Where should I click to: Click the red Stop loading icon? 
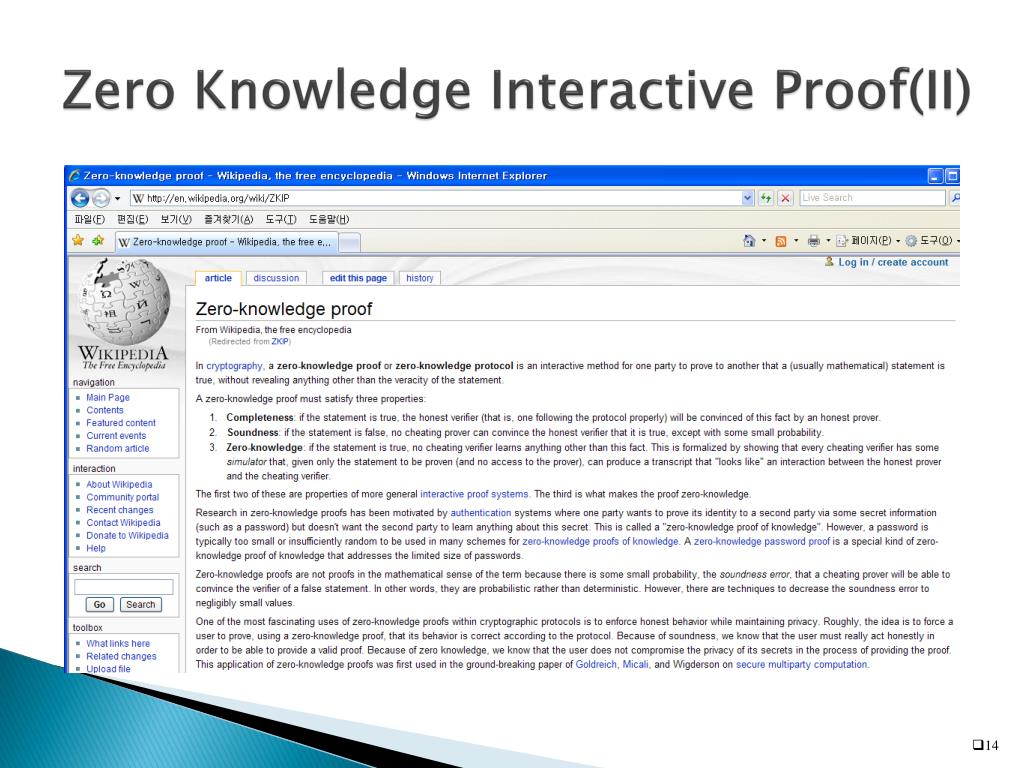coord(786,198)
